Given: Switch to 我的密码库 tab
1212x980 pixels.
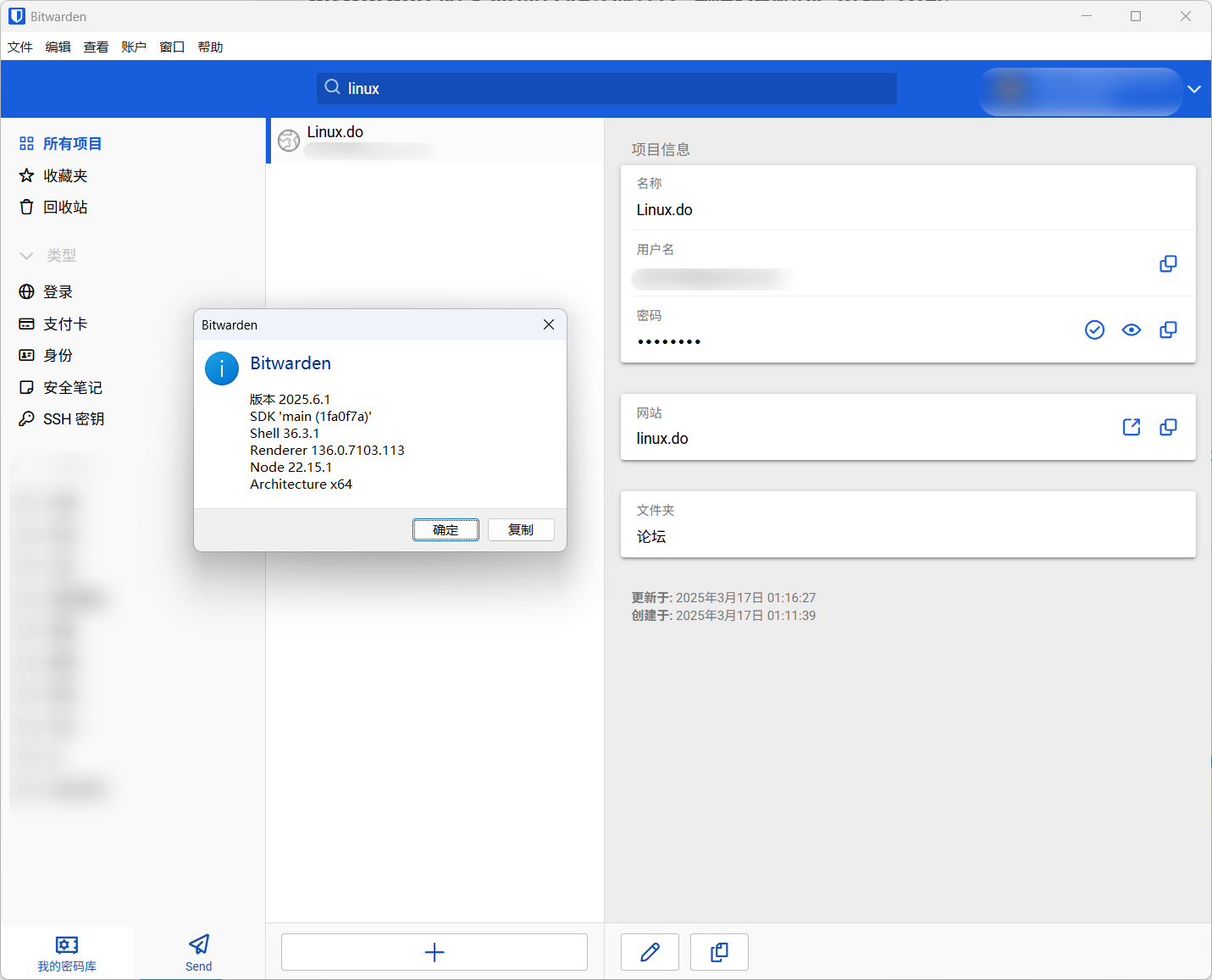Looking at the screenshot, I should pos(67,953).
